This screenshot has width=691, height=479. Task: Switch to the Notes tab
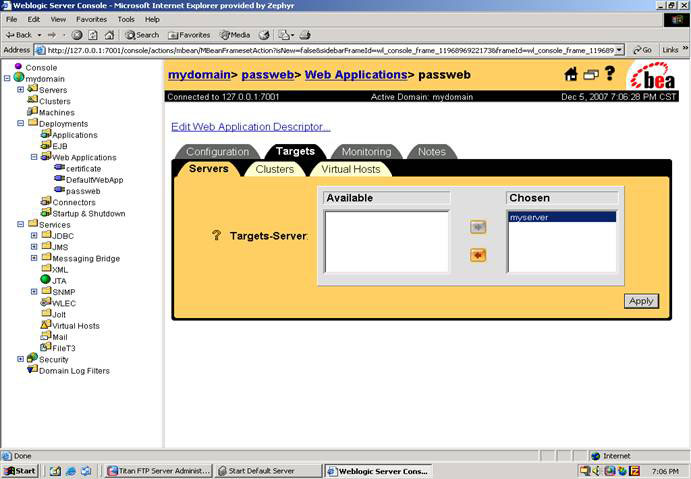[x=431, y=152]
